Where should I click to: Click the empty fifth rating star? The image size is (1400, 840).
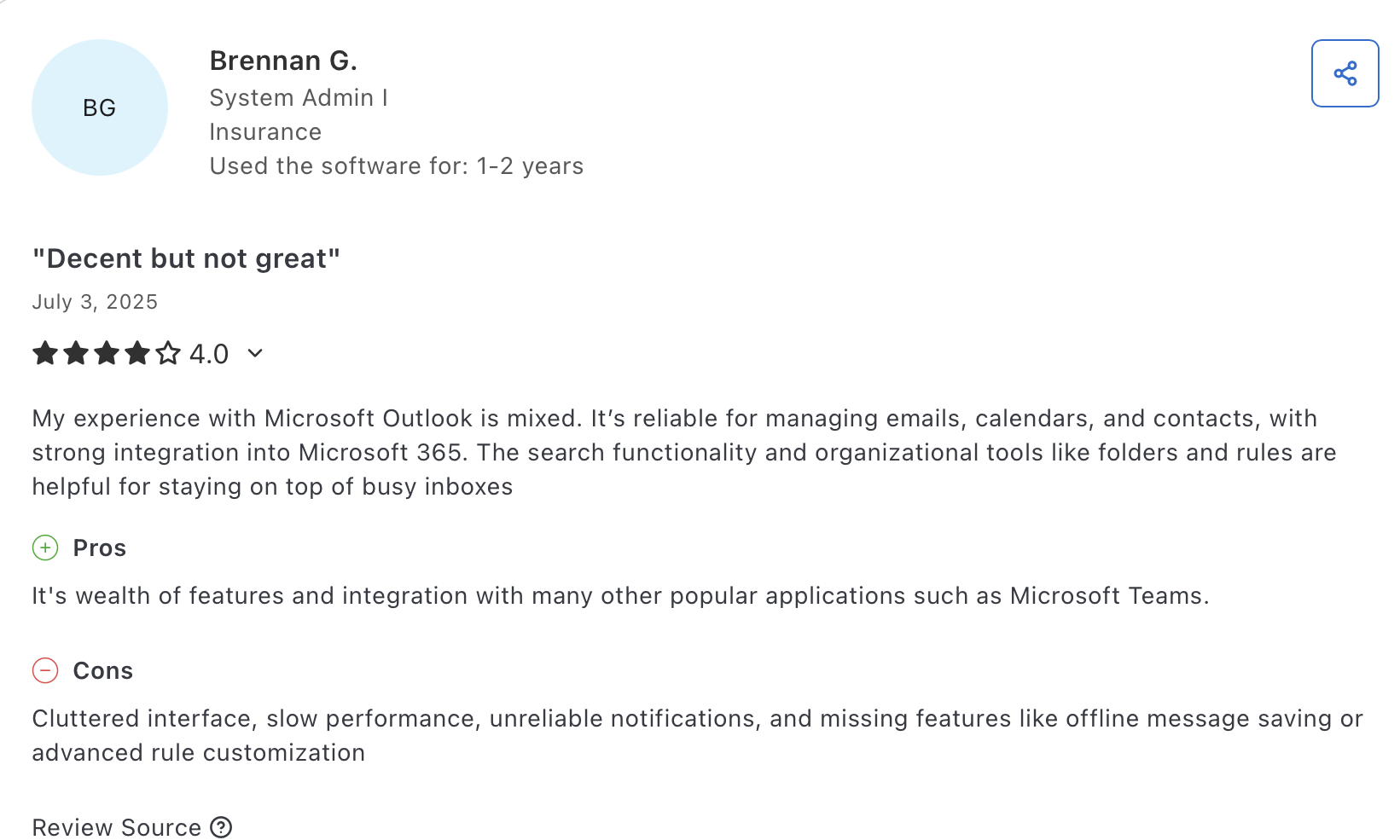(168, 353)
